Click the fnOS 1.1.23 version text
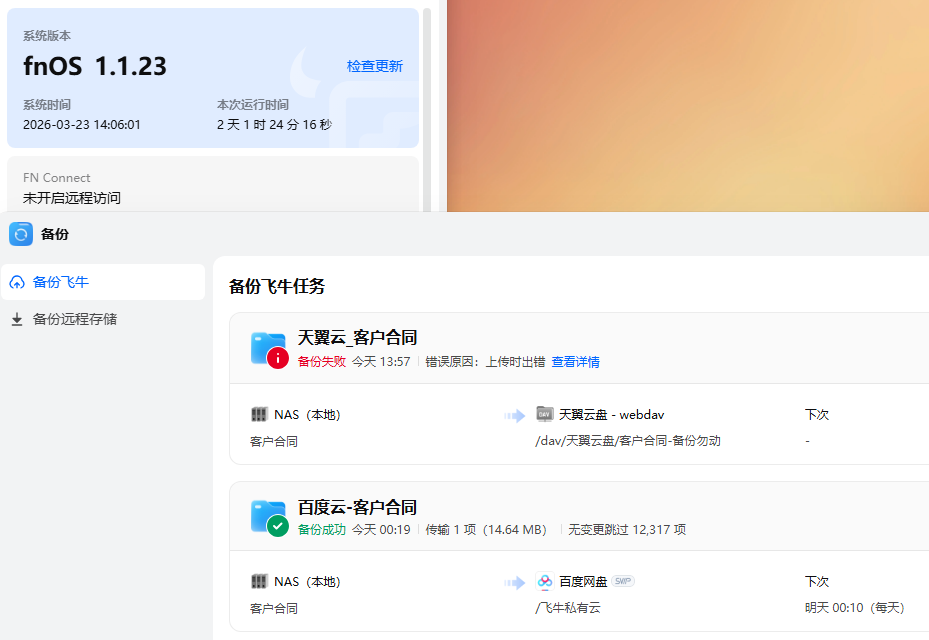The width and height of the screenshot is (929, 640). point(95,66)
